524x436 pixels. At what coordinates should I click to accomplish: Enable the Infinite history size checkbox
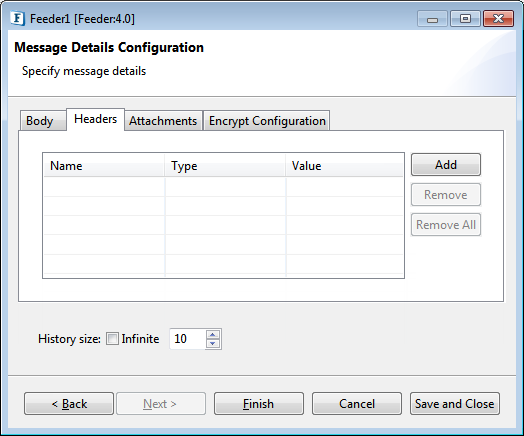tap(112, 339)
